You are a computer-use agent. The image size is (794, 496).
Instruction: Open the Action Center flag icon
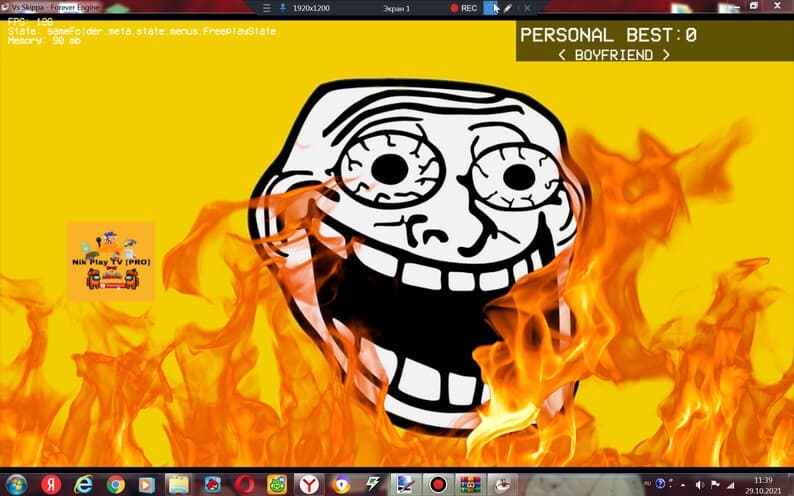715,485
